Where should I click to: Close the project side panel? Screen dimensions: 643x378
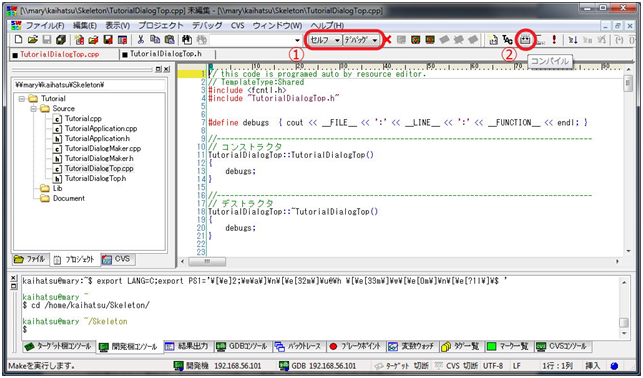(166, 70)
